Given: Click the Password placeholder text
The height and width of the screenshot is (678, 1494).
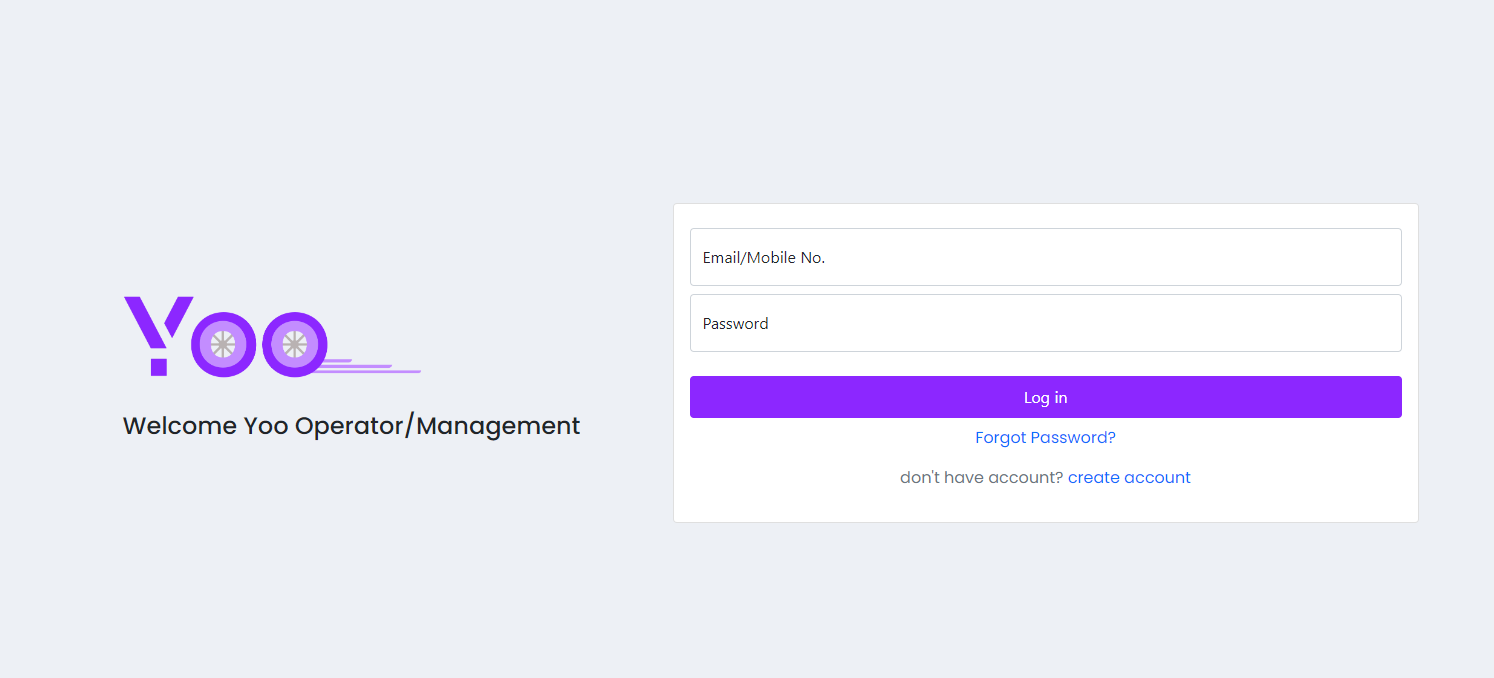Looking at the screenshot, I should 736,323.
